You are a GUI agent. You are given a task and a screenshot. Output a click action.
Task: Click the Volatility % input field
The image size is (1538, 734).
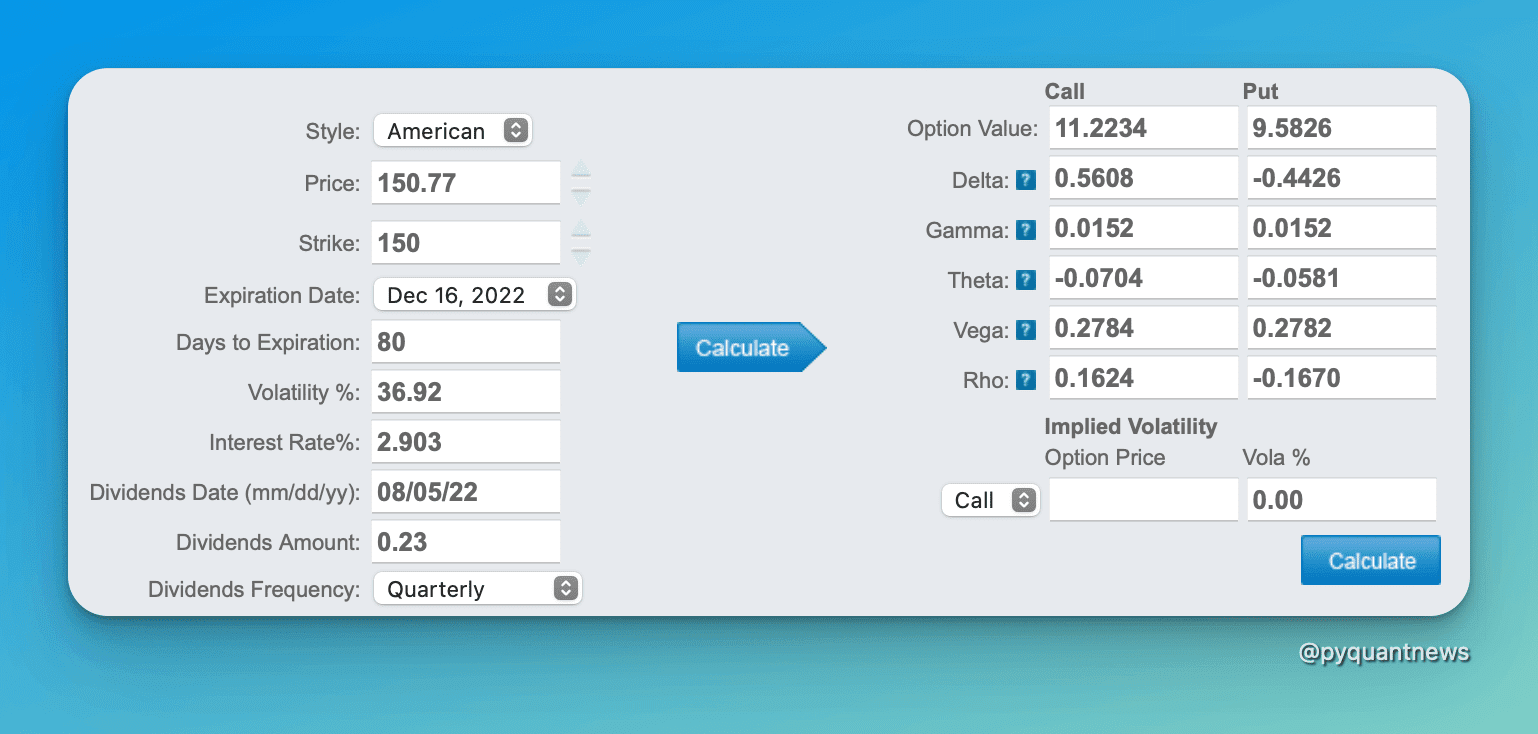pyautogui.click(x=465, y=392)
